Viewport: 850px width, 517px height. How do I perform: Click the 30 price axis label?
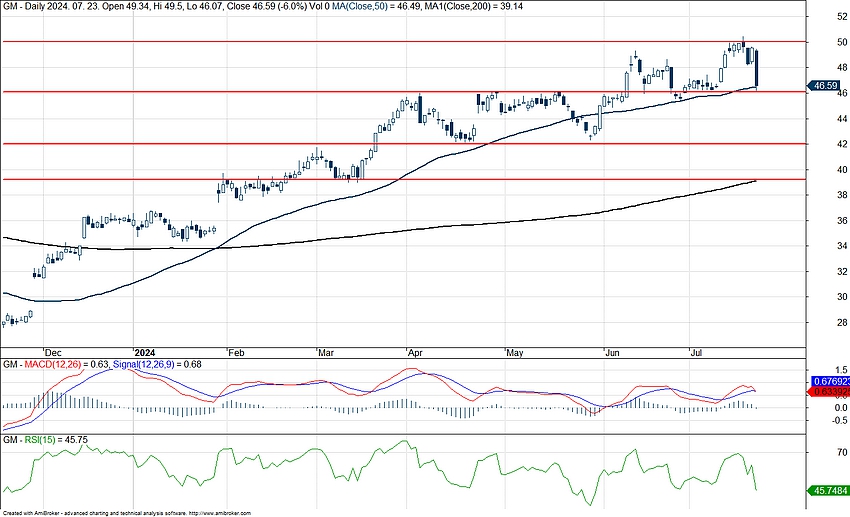842,296
